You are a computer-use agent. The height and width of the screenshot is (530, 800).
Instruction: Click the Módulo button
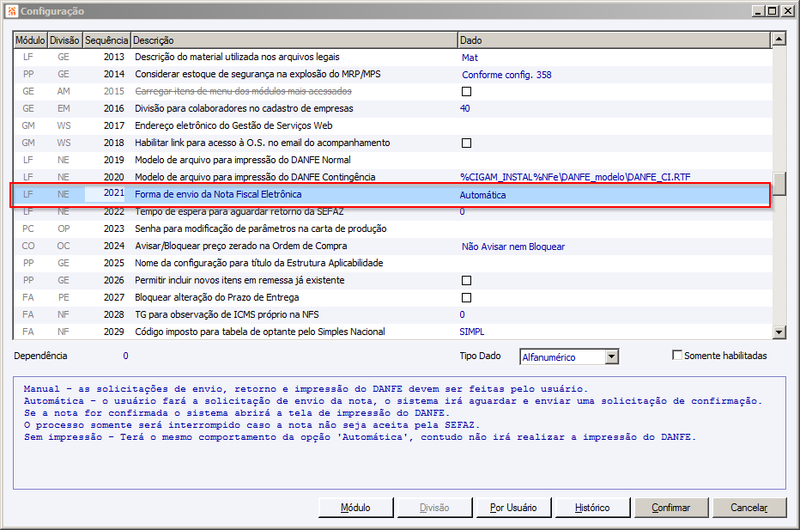(356, 508)
